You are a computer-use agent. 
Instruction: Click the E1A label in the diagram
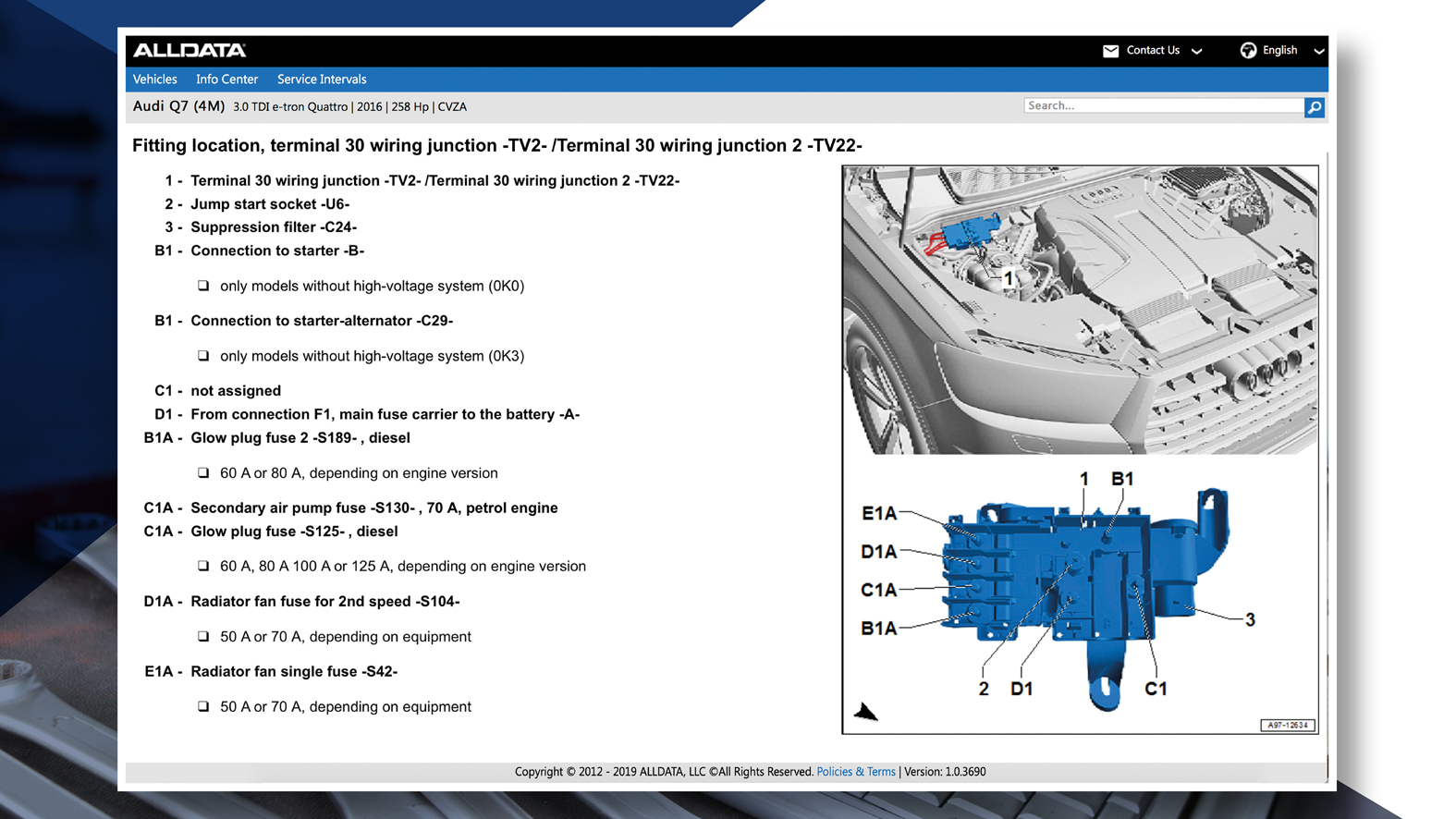pos(879,513)
